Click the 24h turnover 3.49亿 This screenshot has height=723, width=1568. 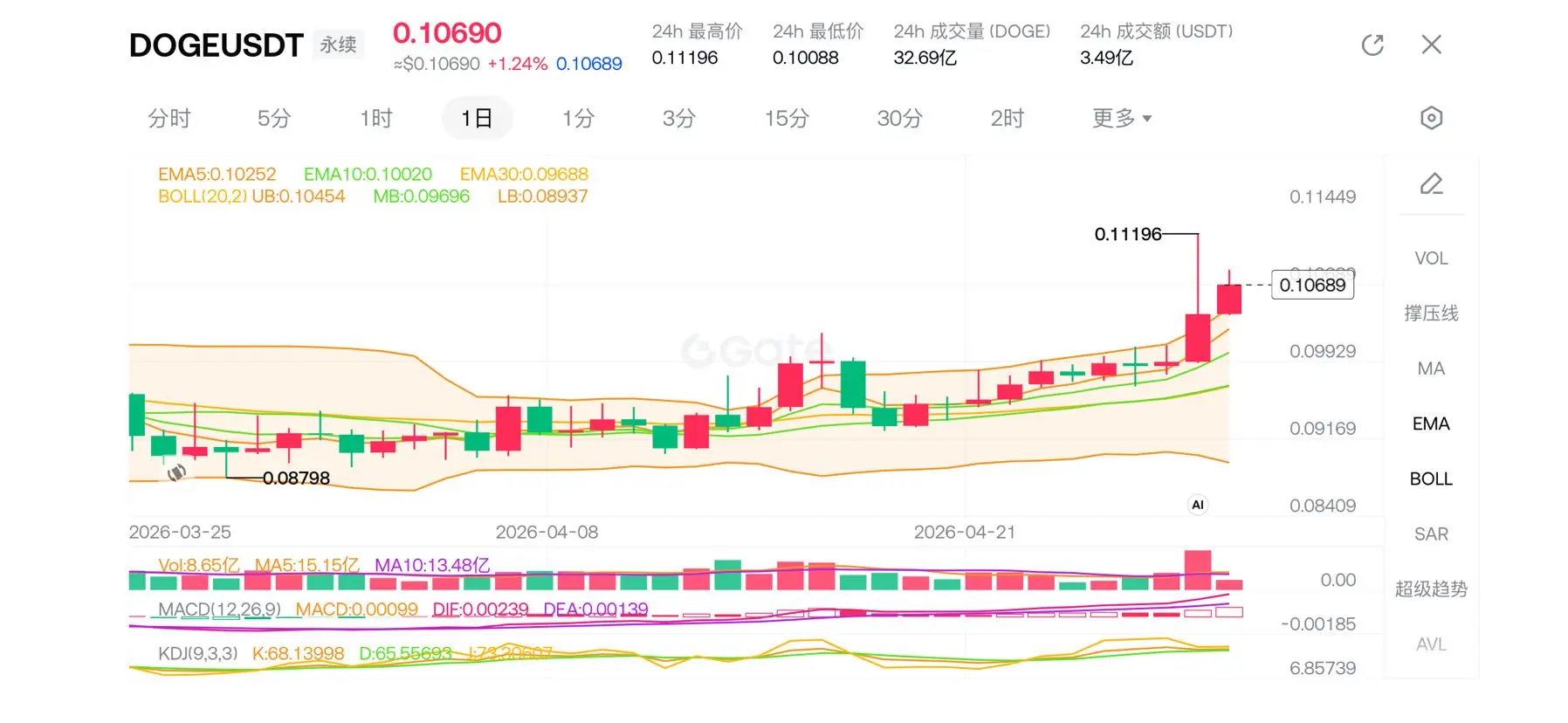point(1106,58)
